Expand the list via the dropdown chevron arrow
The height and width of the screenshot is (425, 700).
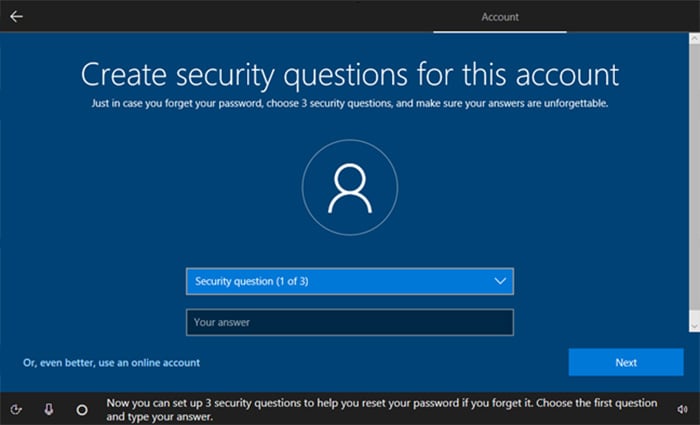pyautogui.click(x=500, y=281)
